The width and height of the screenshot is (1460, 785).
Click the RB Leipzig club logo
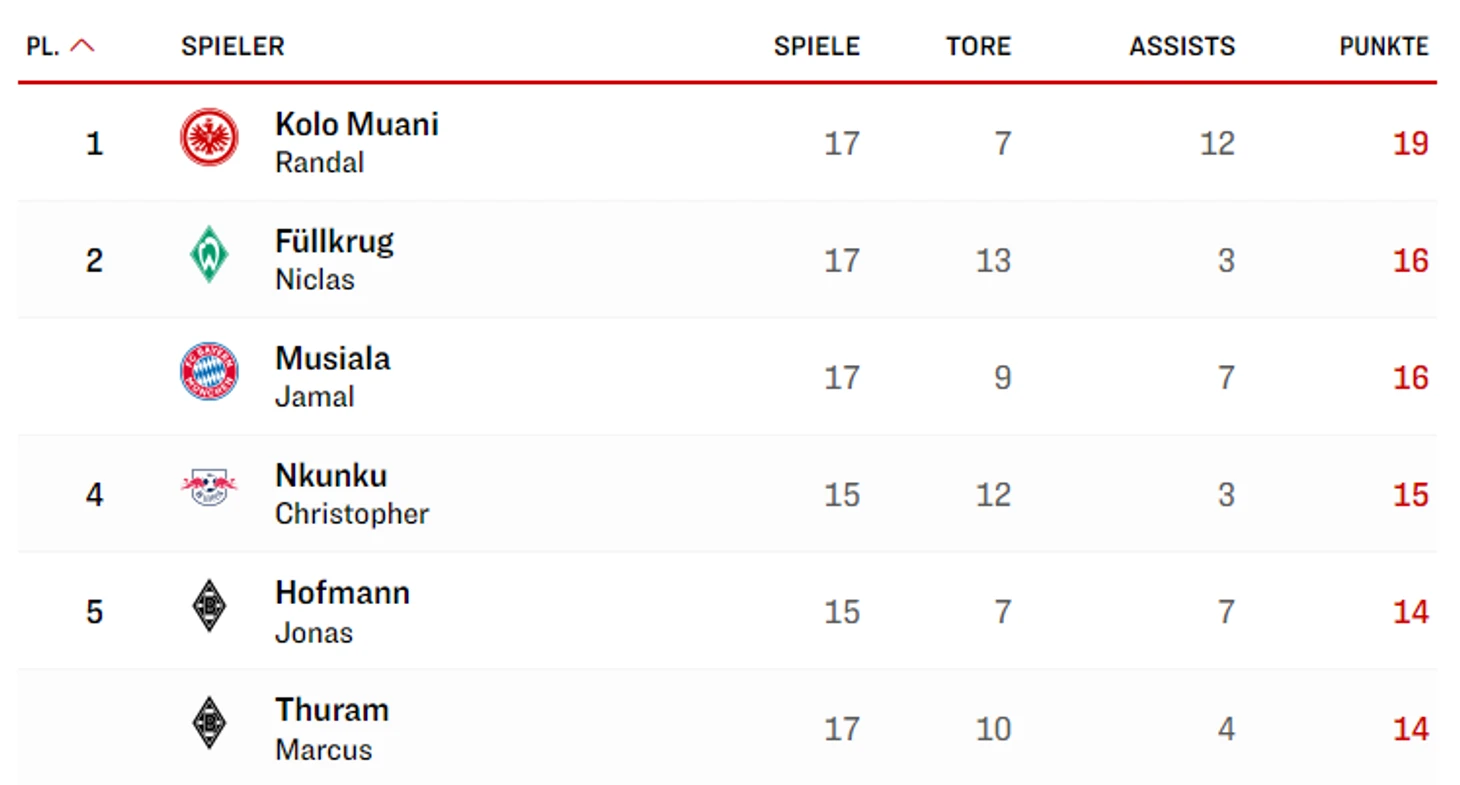coord(209,489)
